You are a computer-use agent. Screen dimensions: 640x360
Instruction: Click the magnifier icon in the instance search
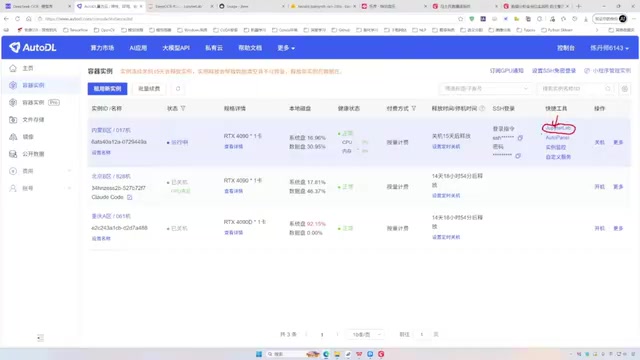608,89
